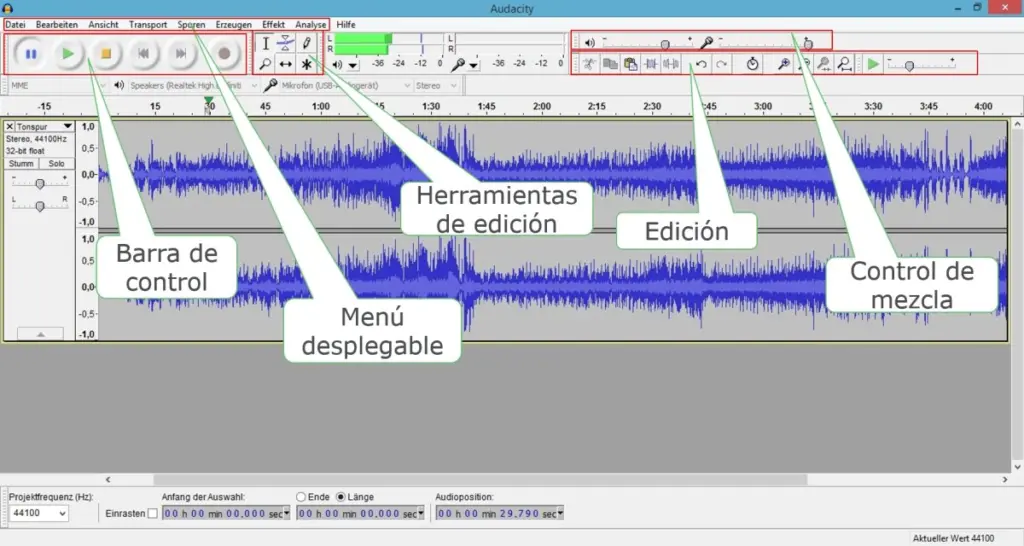Open the Erzeugen menu
The width and height of the screenshot is (1024, 546).
pyautogui.click(x=233, y=25)
